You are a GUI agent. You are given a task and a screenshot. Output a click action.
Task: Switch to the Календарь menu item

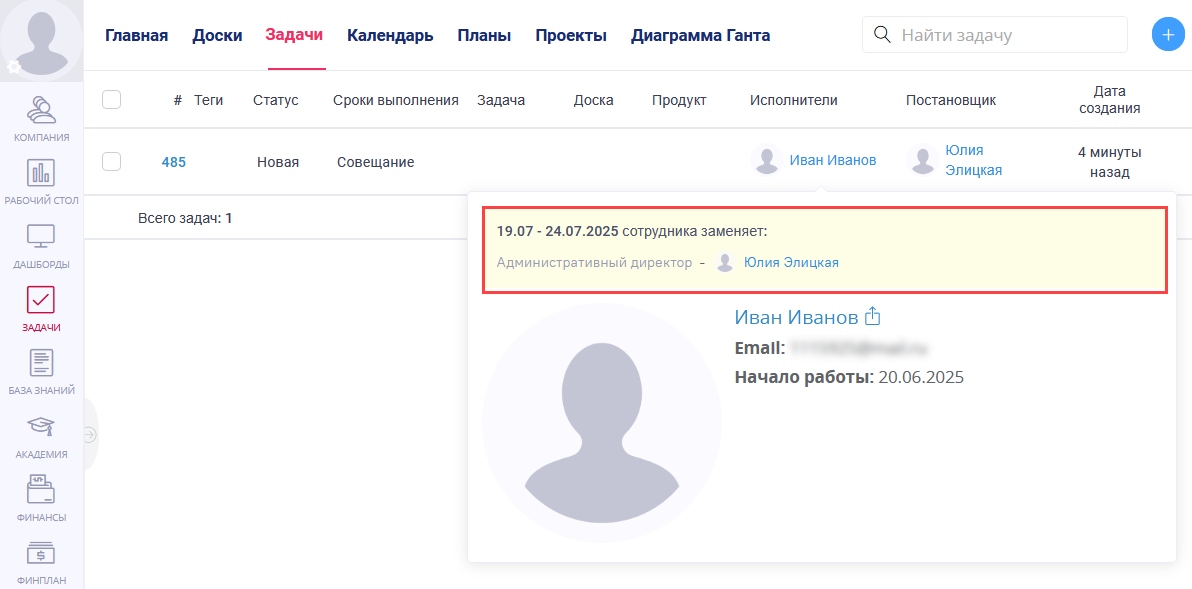(x=389, y=34)
